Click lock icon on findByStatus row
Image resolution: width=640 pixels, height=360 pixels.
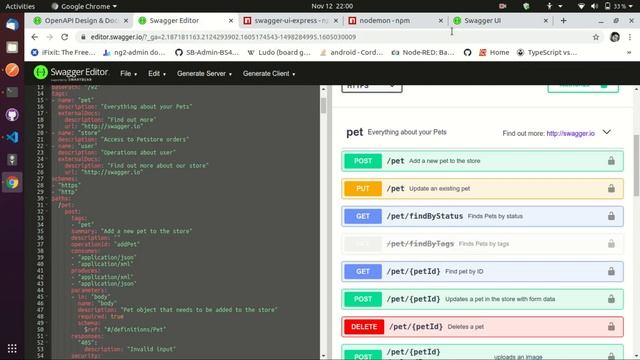tap(611, 216)
